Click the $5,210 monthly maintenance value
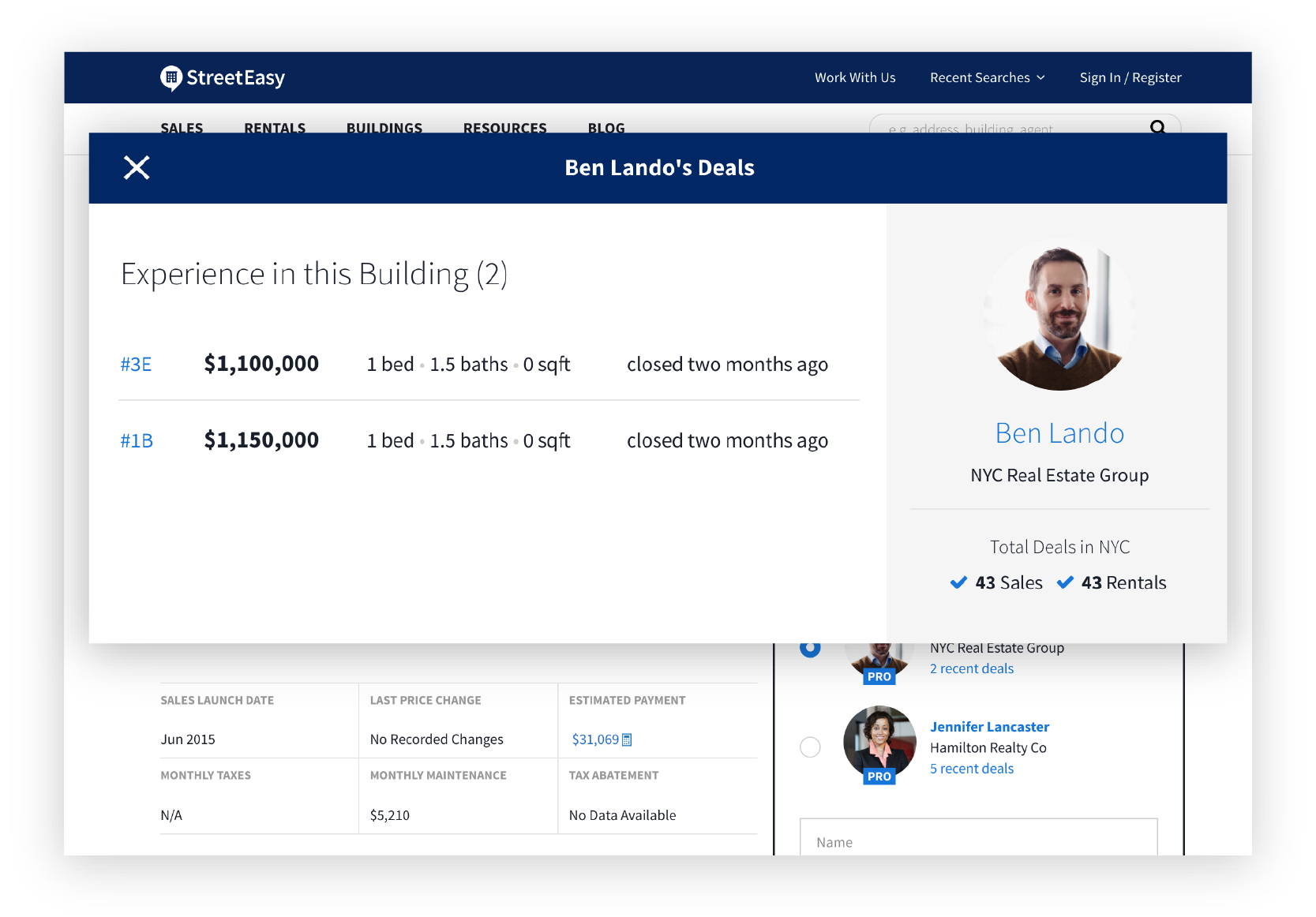 pyautogui.click(x=390, y=815)
